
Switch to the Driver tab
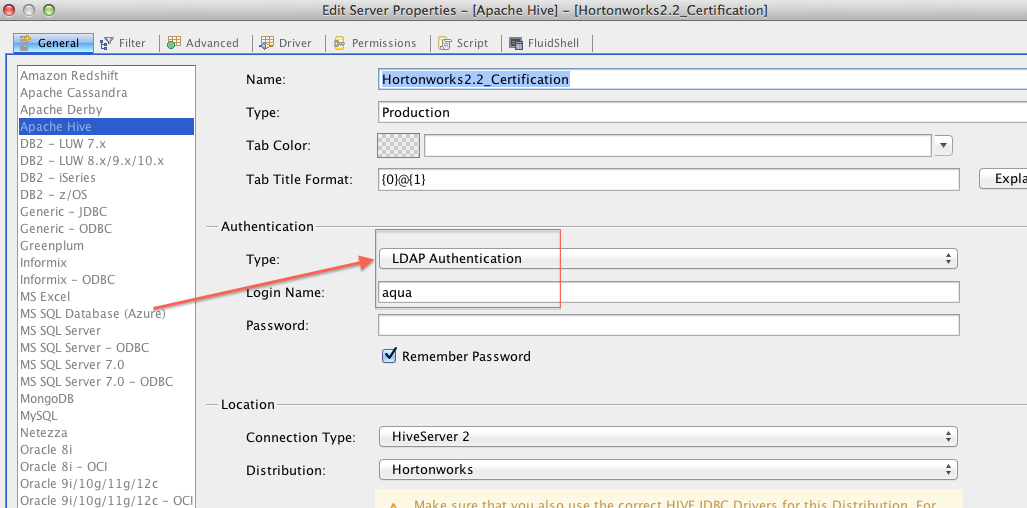[x=286, y=43]
